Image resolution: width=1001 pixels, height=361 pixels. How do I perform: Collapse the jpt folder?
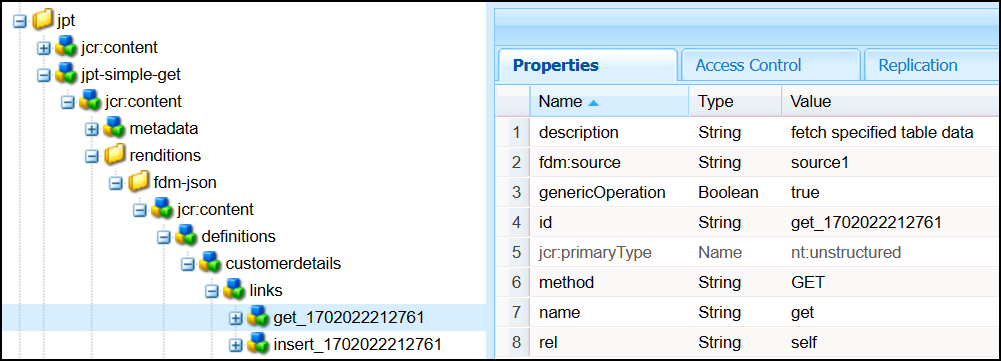[x=20, y=21]
